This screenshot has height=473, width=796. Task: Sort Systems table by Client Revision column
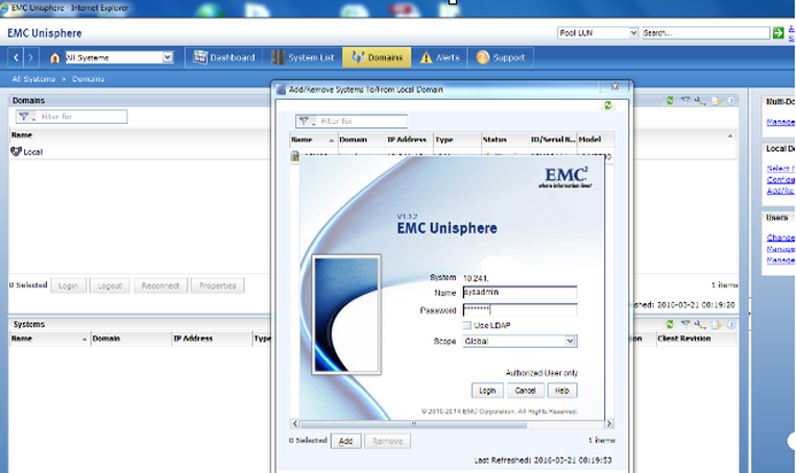(x=695, y=339)
